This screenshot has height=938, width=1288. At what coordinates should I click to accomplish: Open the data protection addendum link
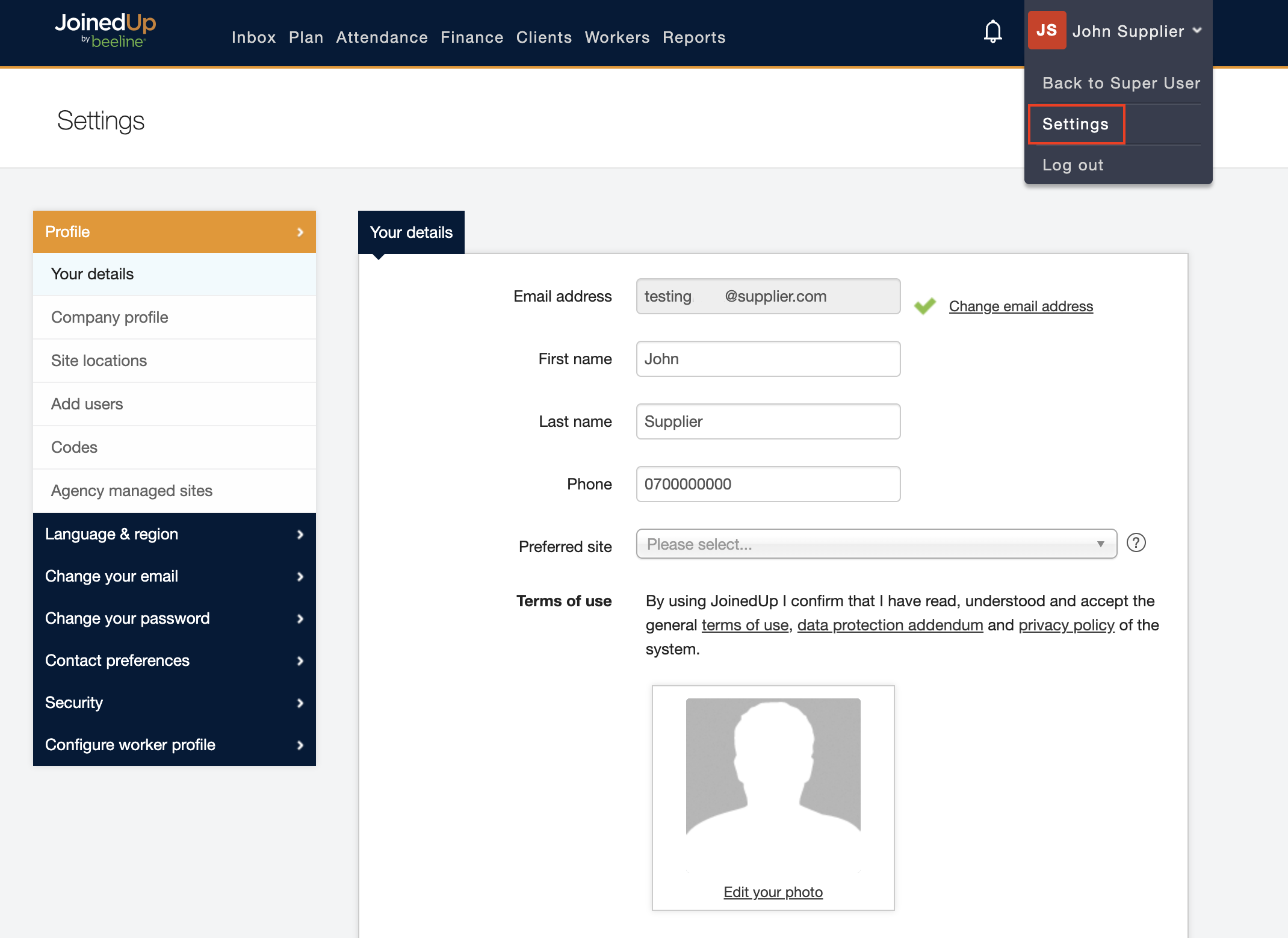coord(890,625)
